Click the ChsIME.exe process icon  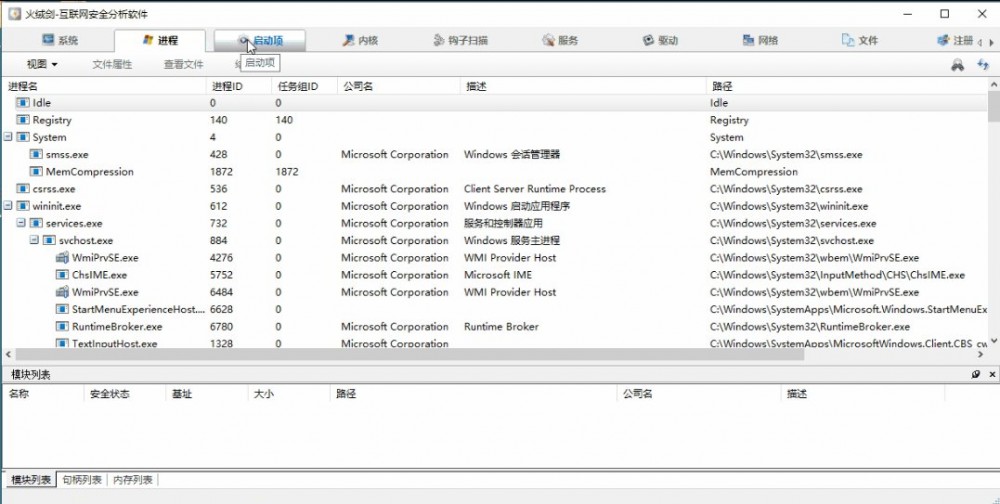[x=62, y=275]
